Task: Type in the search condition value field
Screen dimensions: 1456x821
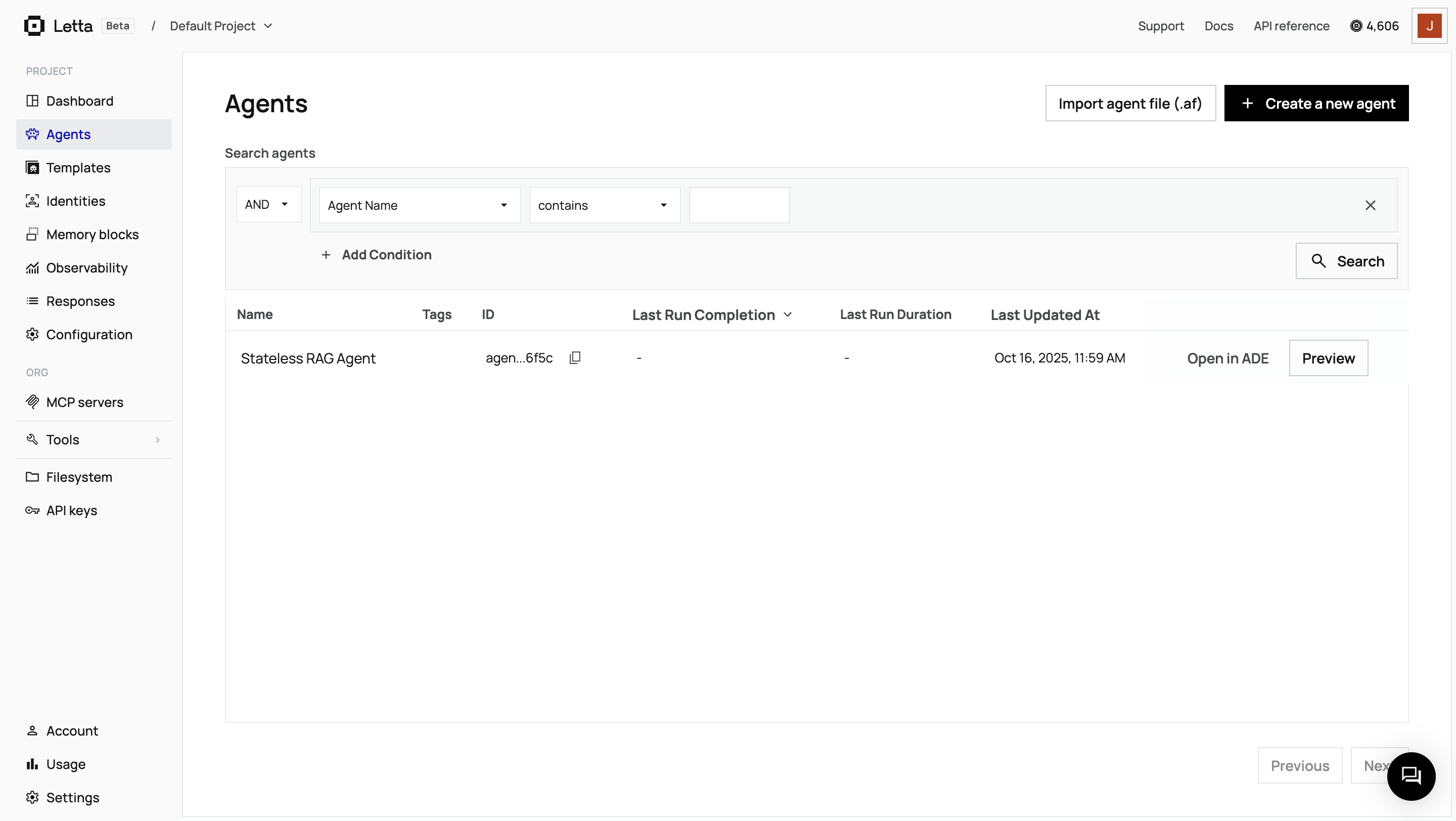Action: (x=739, y=205)
